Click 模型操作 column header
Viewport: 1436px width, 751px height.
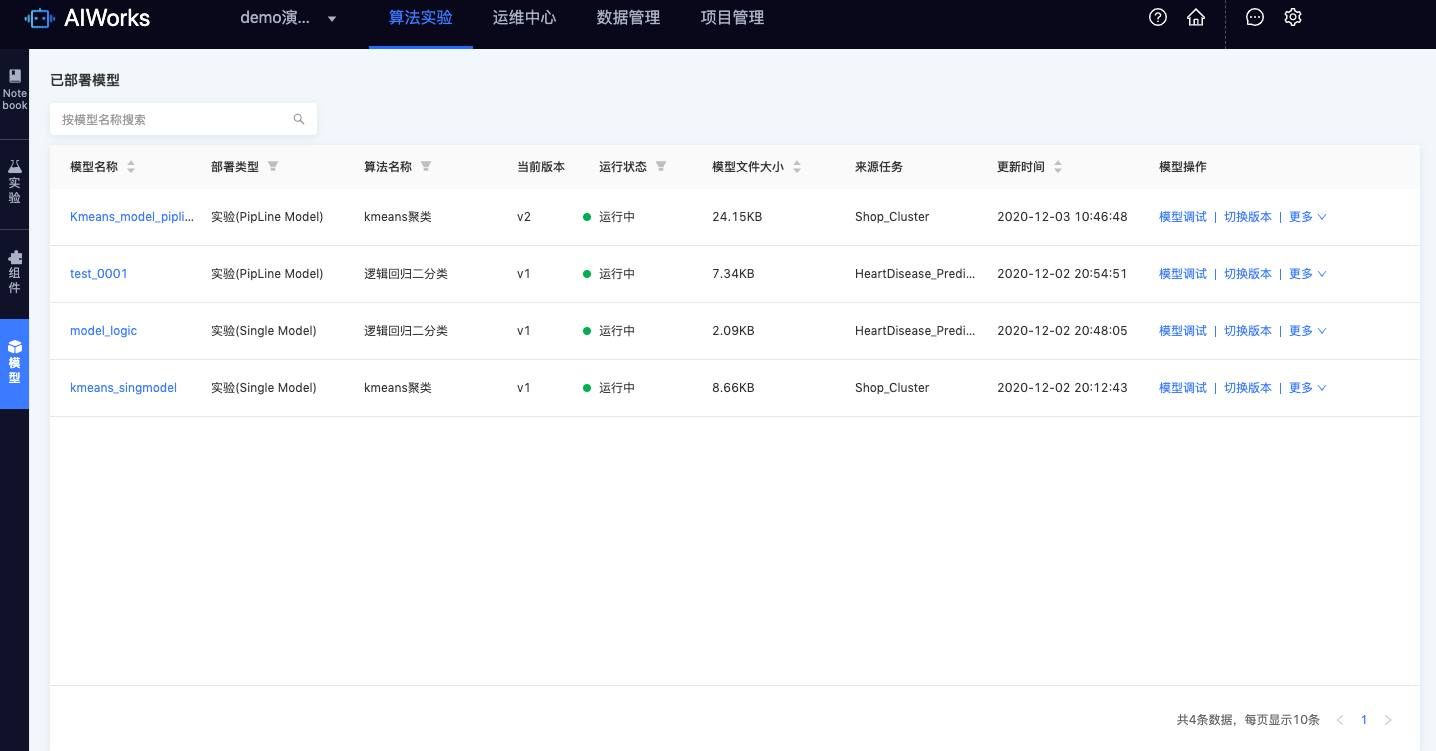click(x=1183, y=167)
